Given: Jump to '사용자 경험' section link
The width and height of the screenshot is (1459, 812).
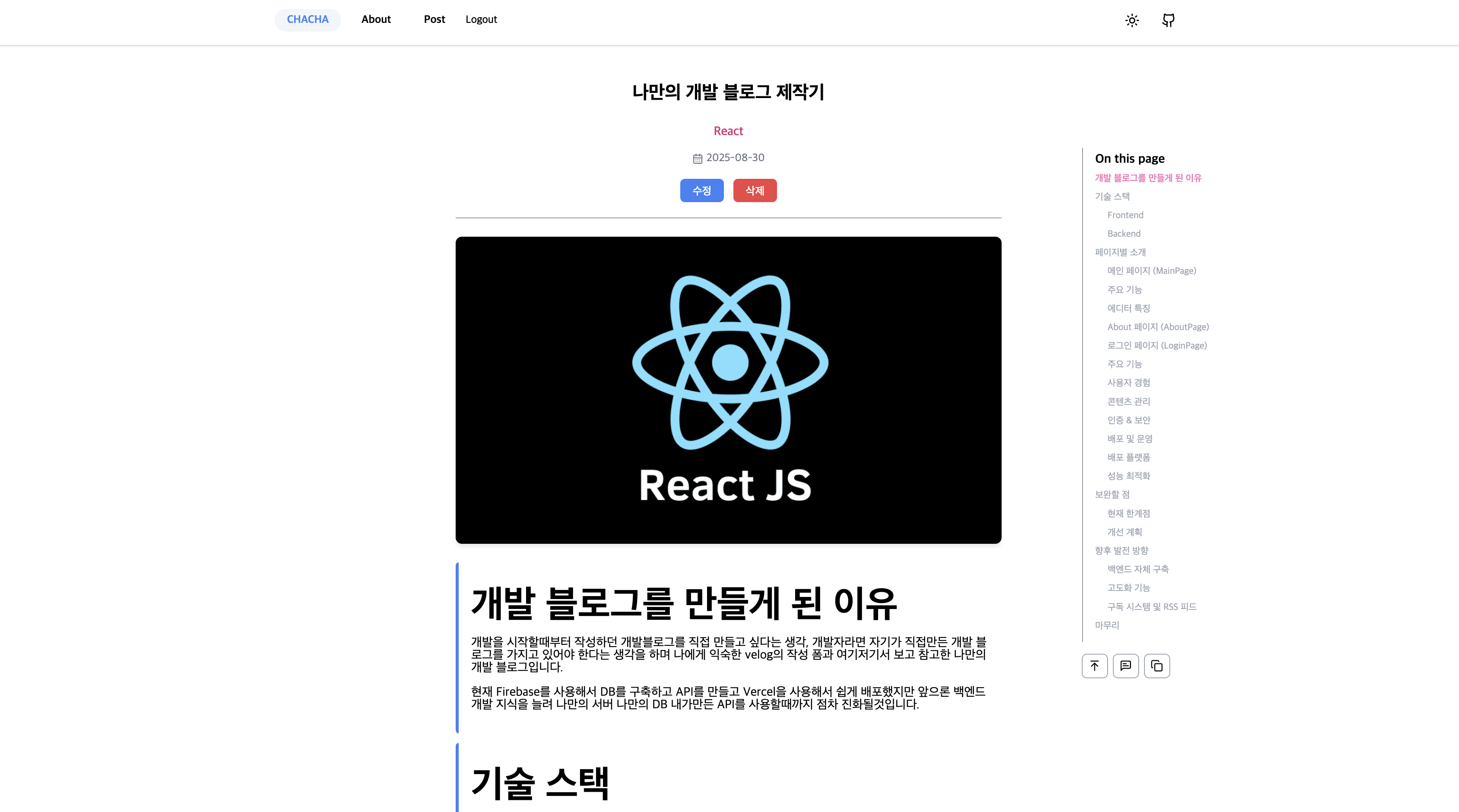Looking at the screenshot, I should 1129,383.
